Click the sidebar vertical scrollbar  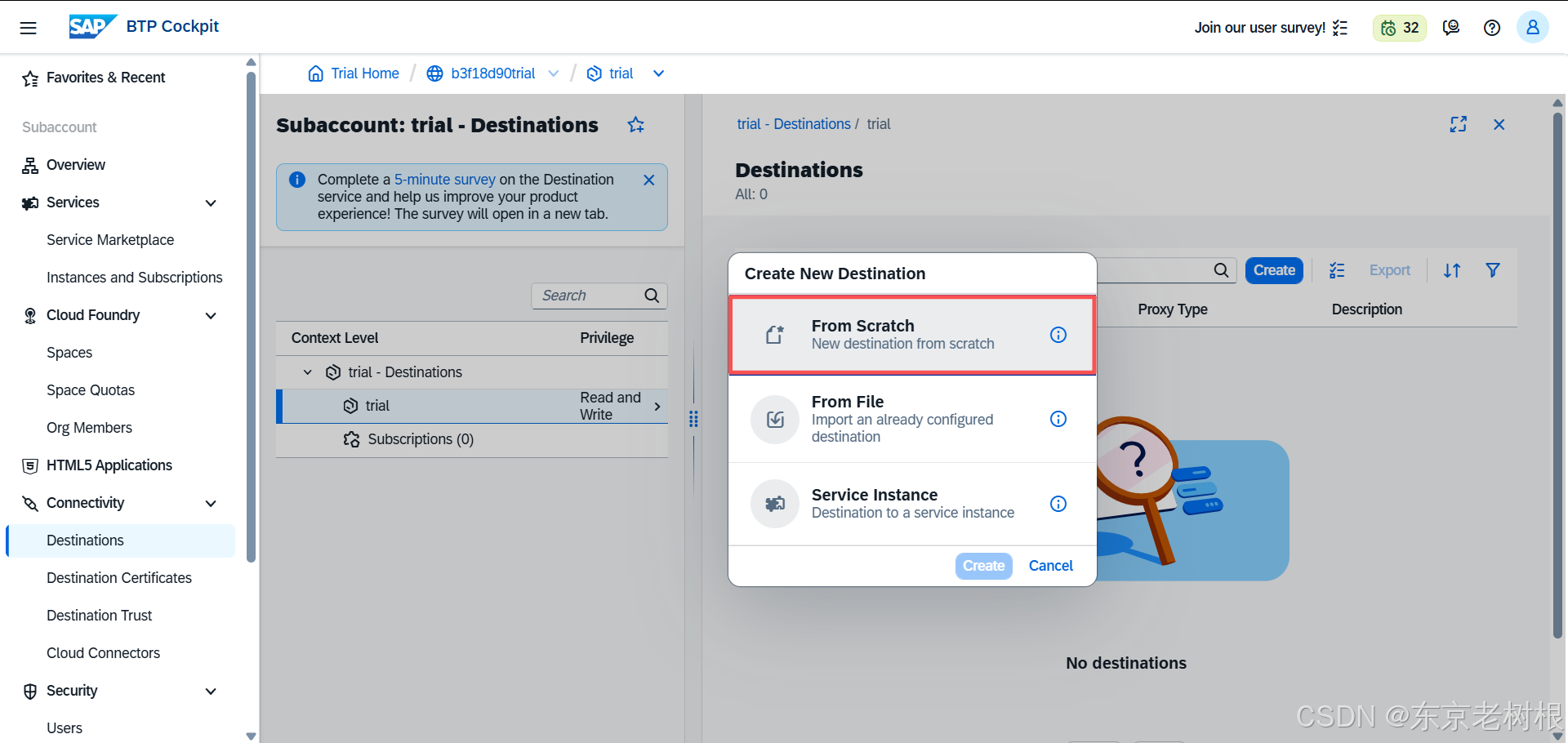click(x=251, y=318)
